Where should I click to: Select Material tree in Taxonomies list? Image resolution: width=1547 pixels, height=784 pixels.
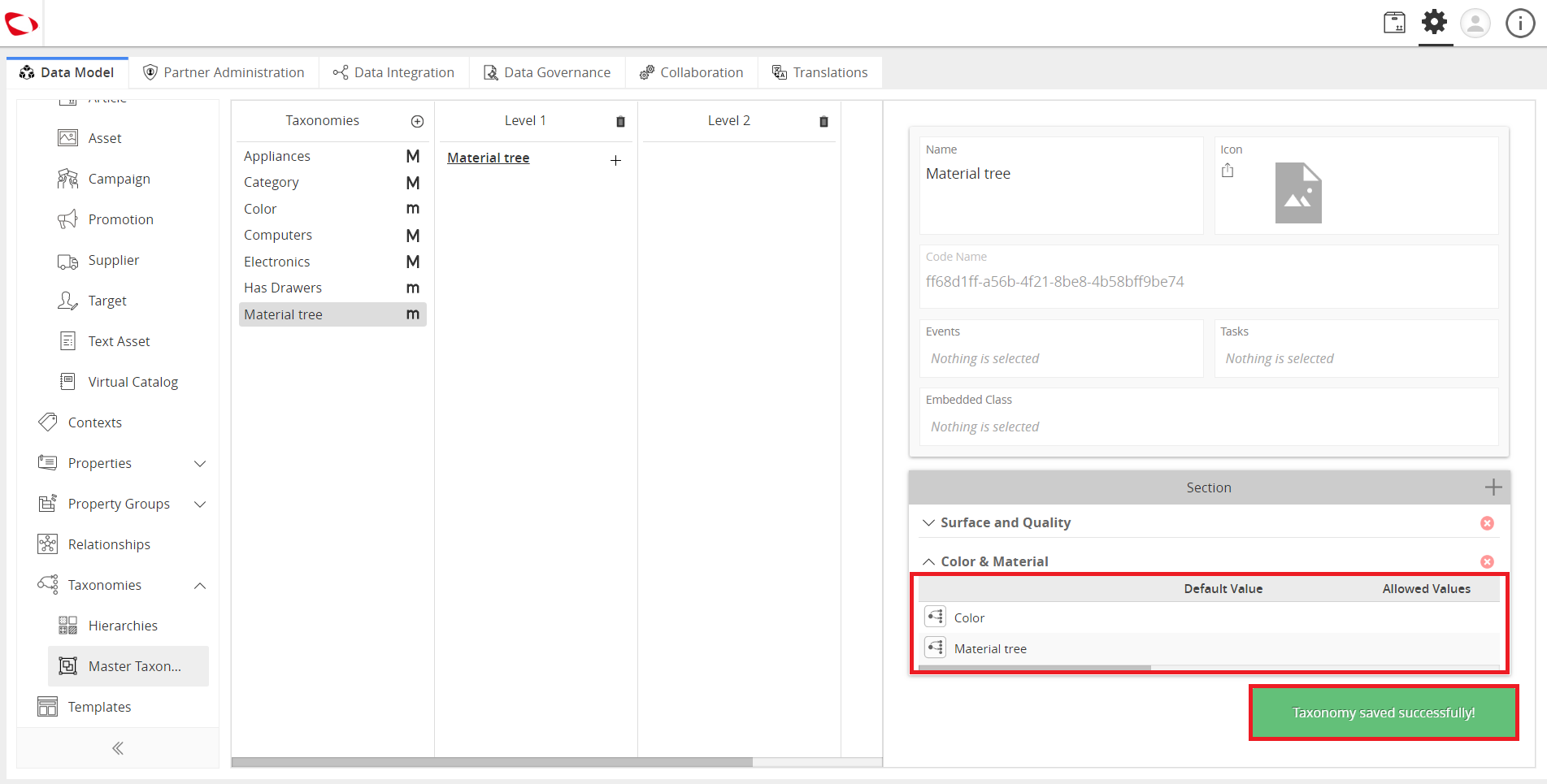tap(332, 314)
